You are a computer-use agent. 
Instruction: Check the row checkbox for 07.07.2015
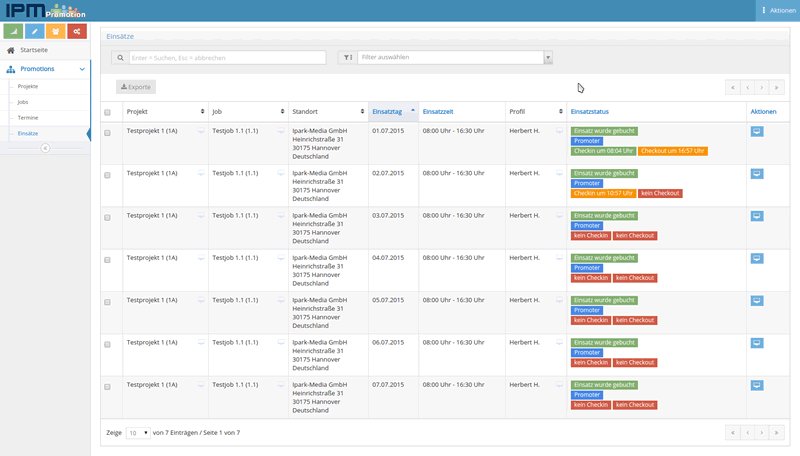click(x=108, y=386)
